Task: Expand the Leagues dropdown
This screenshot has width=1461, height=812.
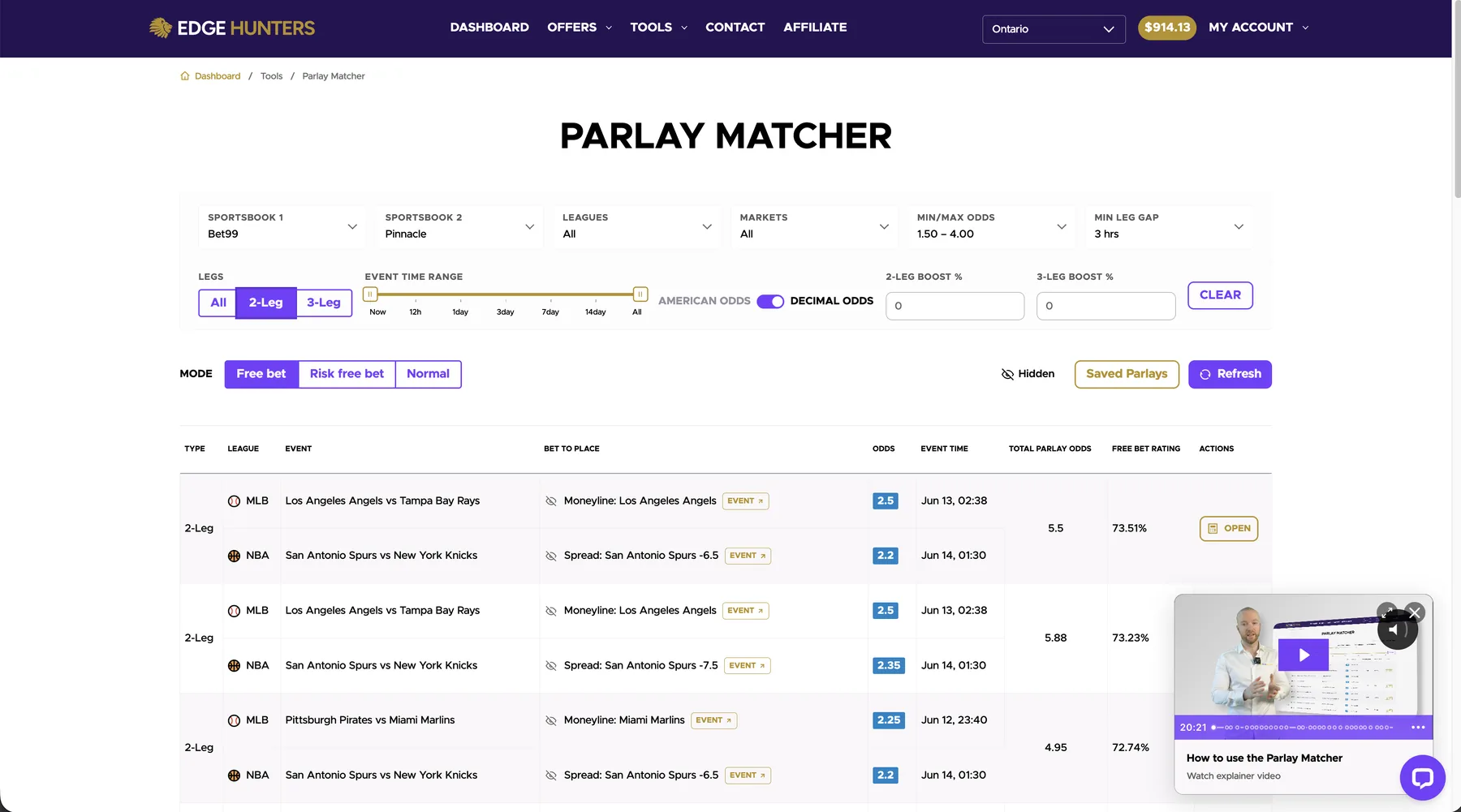Action: pyautogui.click(x=636, y=226)
